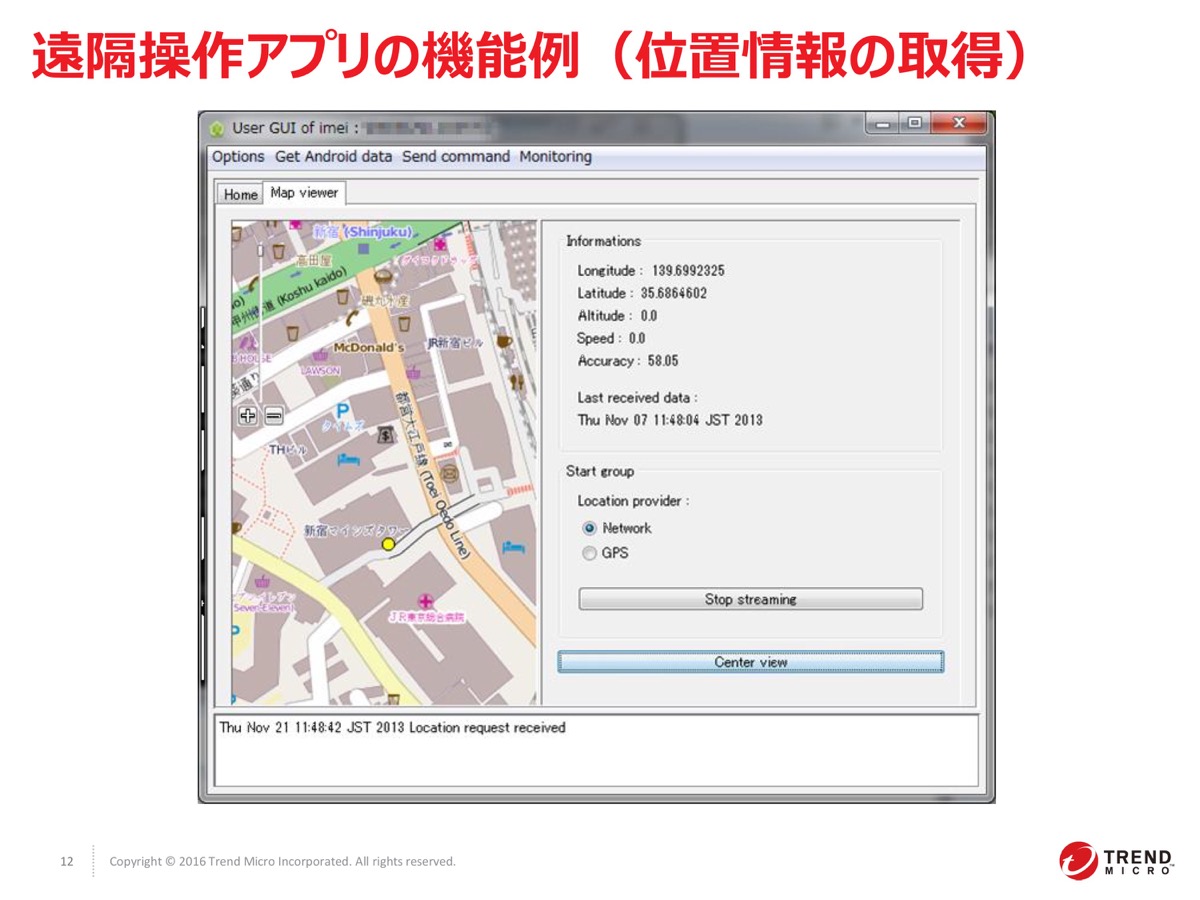Zoom in with the map plus button
This screenshot has height=900, width=1200.
tap(248, 417)
